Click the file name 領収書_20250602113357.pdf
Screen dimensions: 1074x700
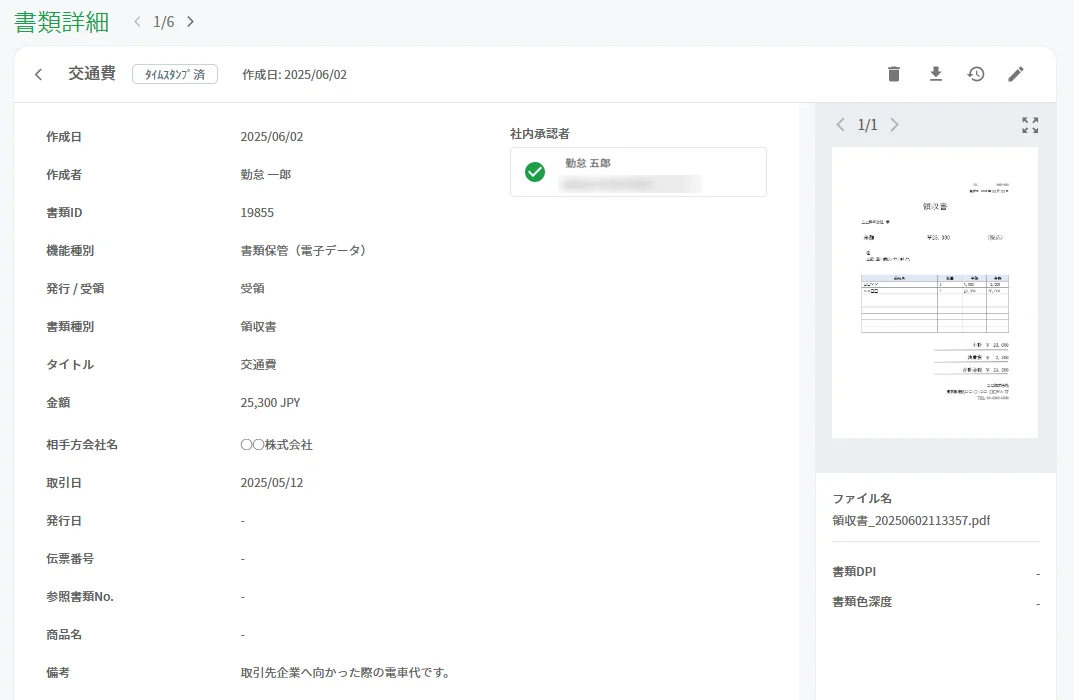click(911, 521)
